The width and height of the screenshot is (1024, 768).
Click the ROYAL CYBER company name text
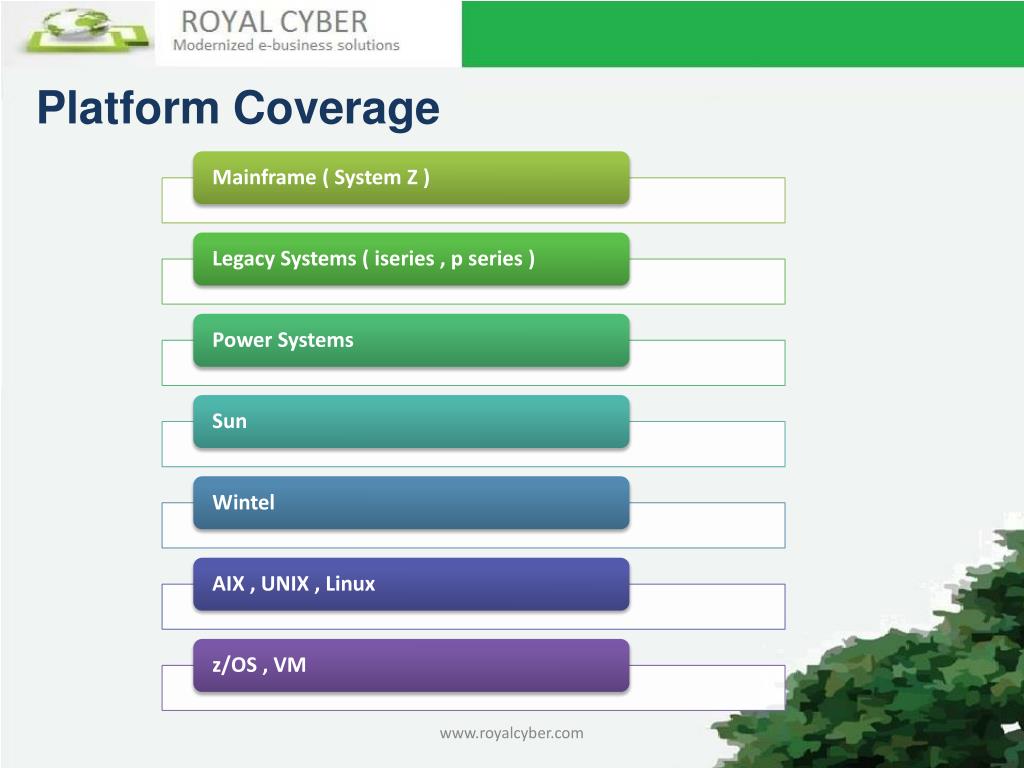click(274, 22)
